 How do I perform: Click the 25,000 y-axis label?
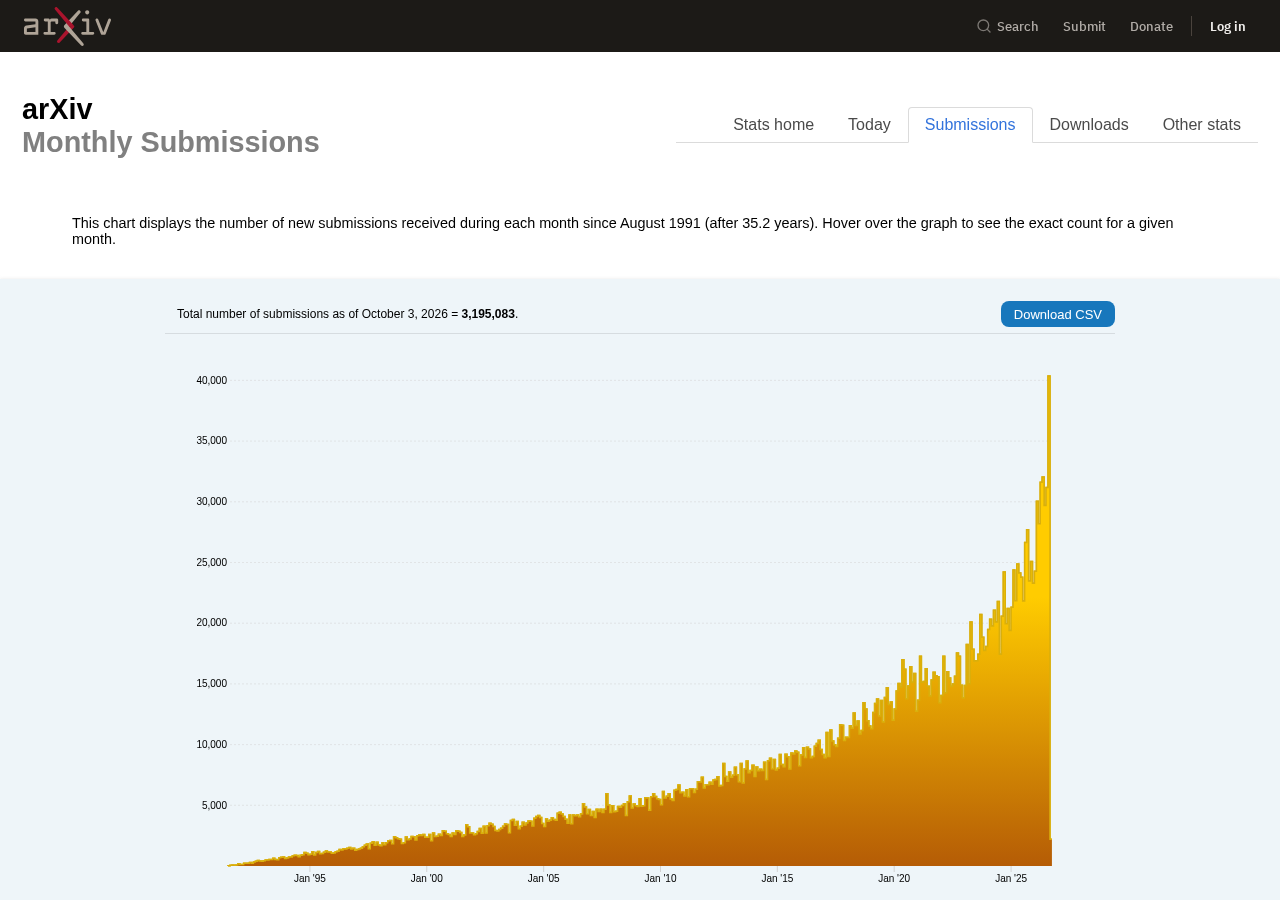click(211, 563)
